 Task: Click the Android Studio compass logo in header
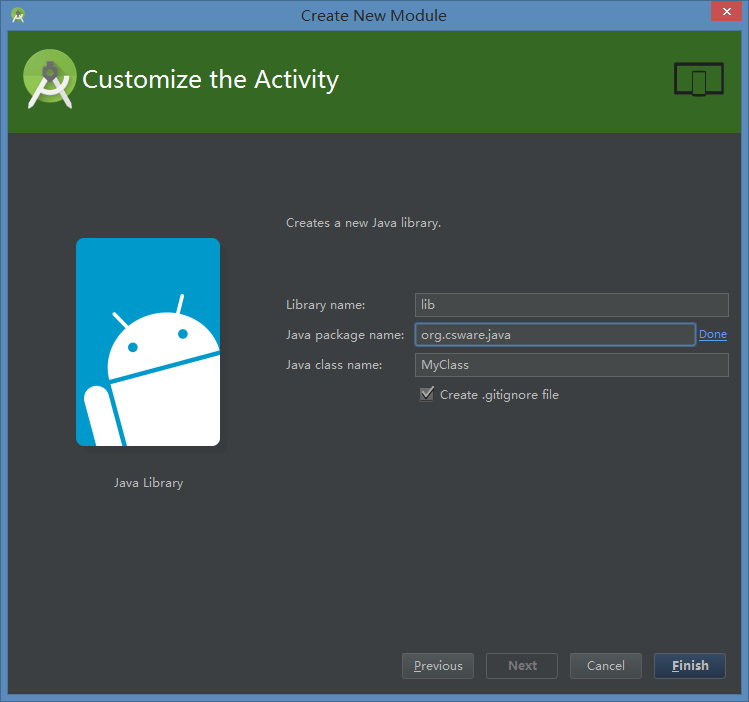click(x=49, y=79)
